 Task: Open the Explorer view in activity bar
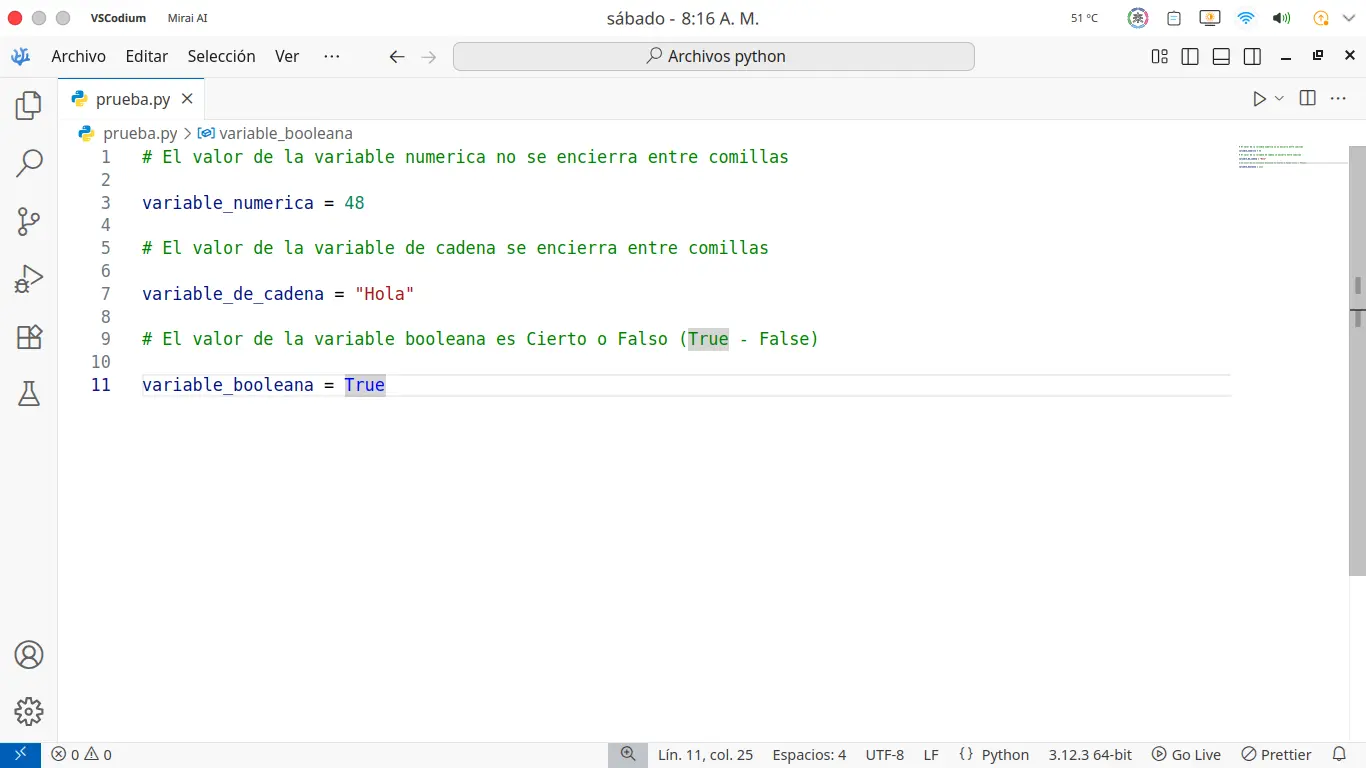point(29,105)
